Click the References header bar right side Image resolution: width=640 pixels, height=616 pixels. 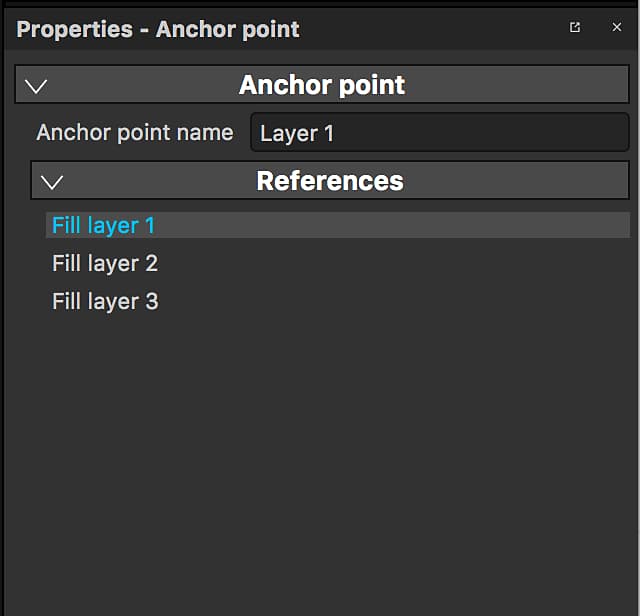(516, 180)
